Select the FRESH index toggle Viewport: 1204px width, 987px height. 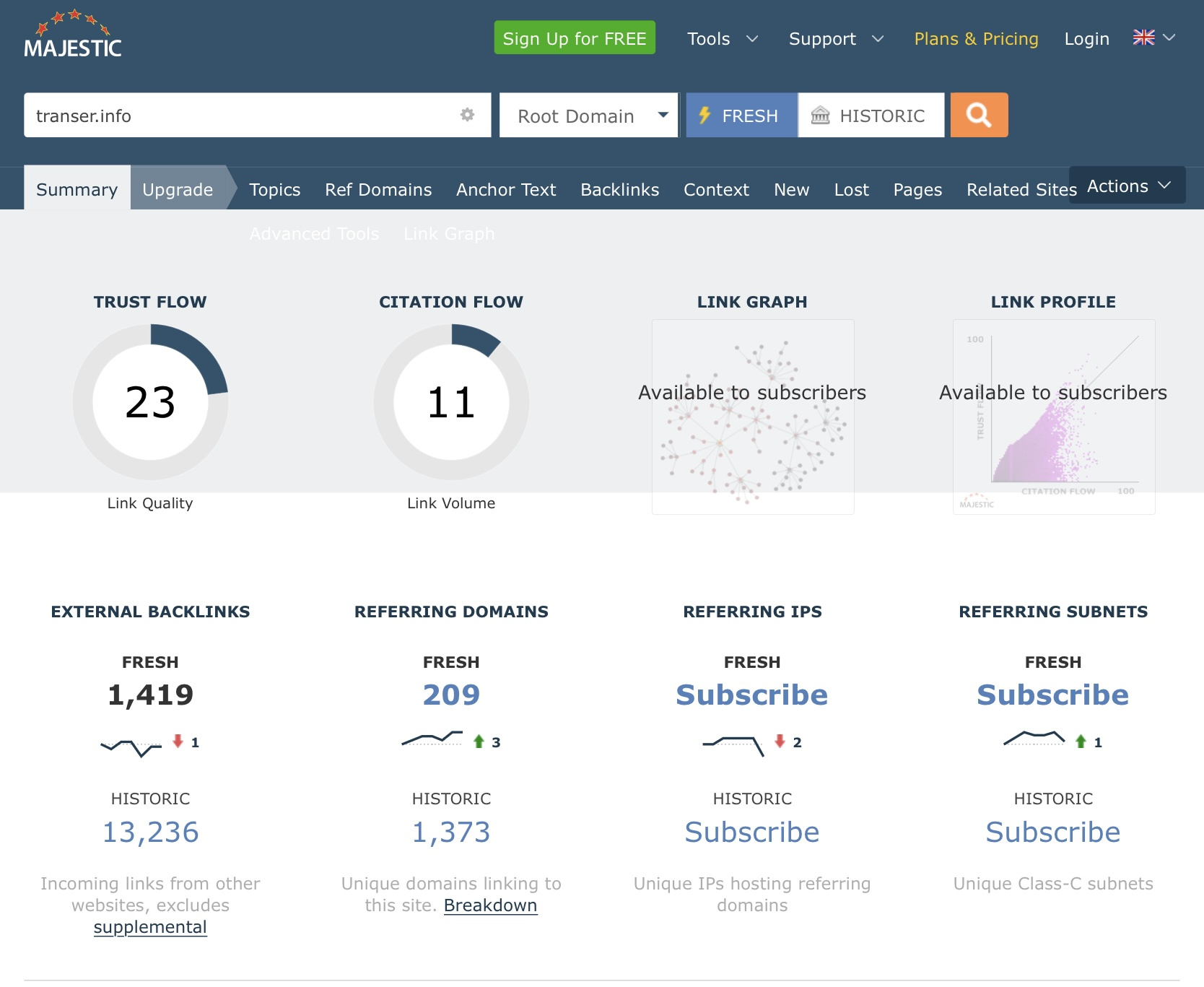point(742,115)
